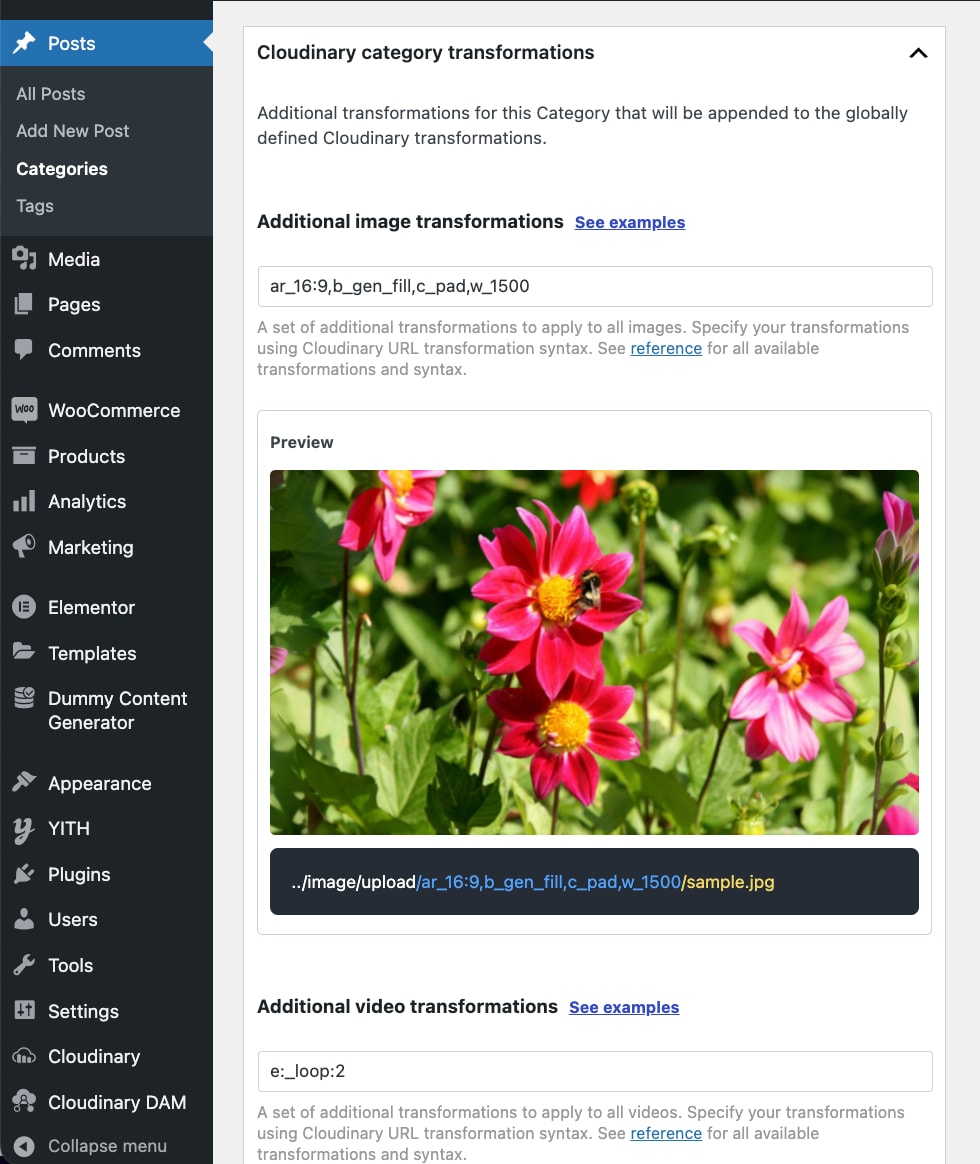Open the Elementor menu label

coord(91,607)
